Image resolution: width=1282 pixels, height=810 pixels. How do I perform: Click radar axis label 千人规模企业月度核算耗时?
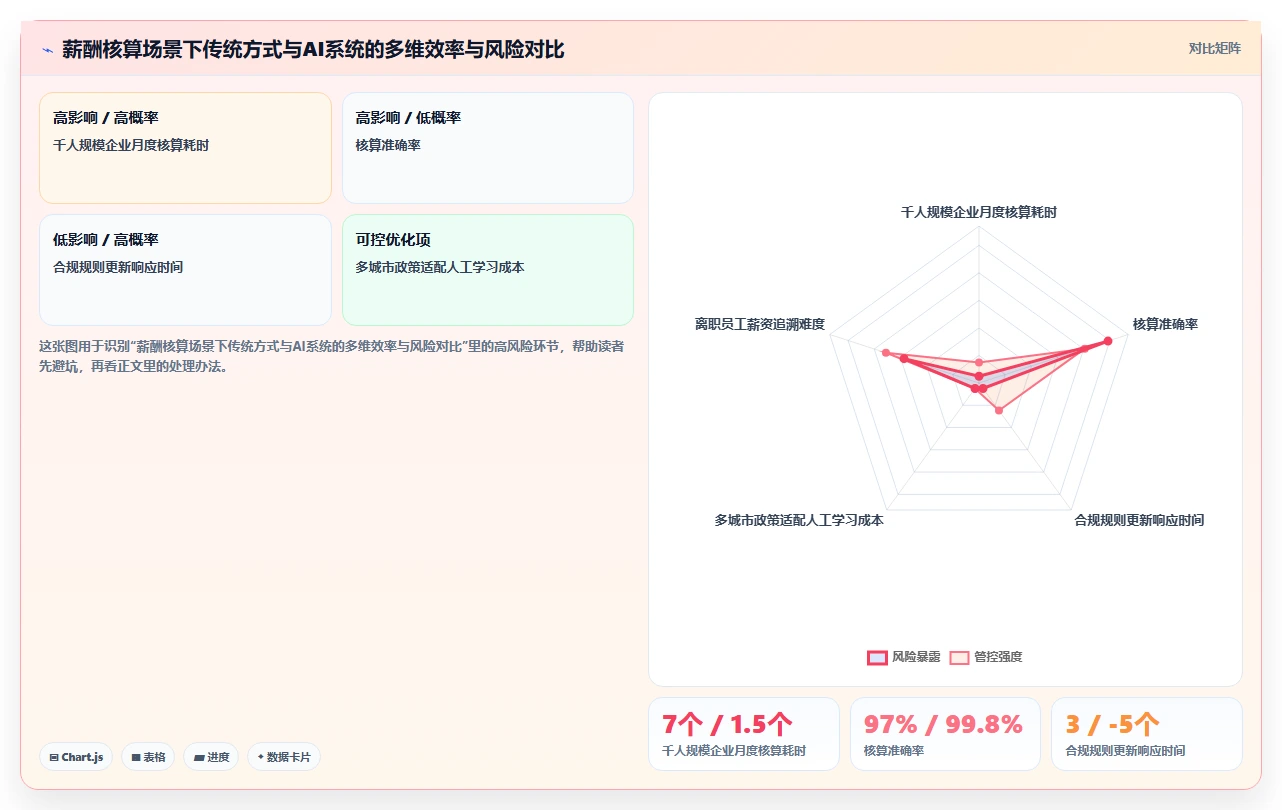pos(979,212)
